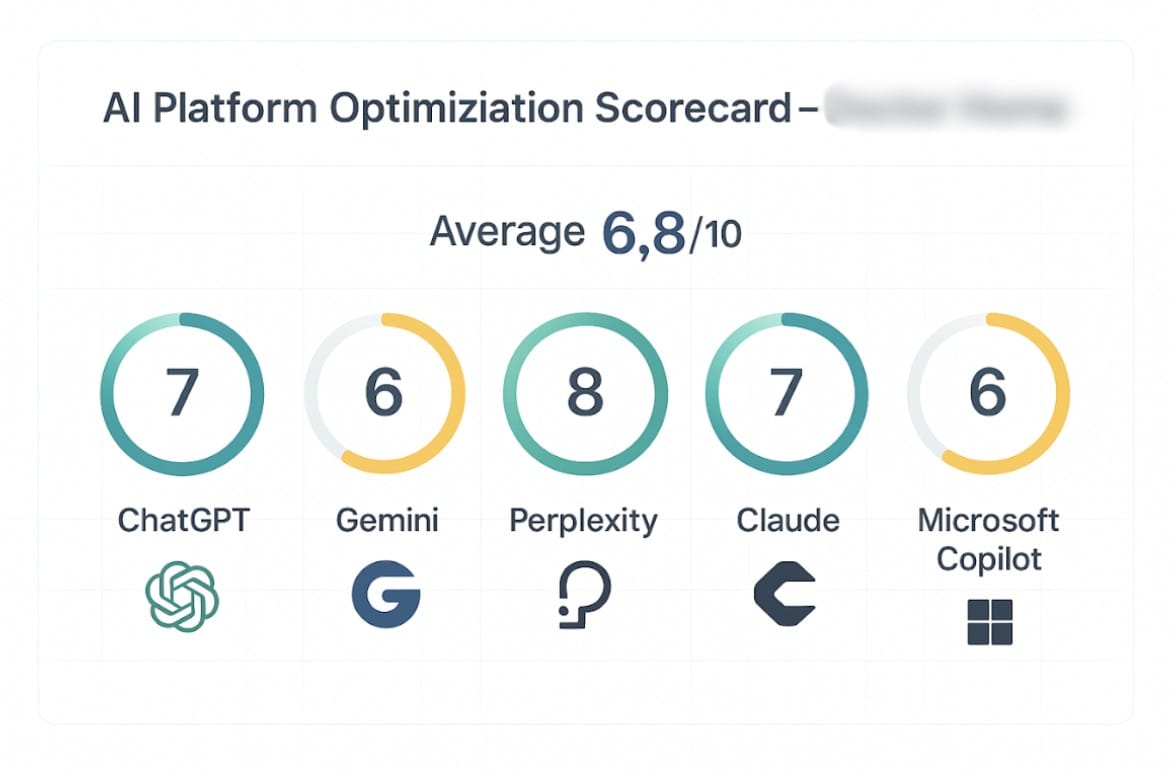
Task: Click the Microsoft Copilot text label
Action: (988, 539)
